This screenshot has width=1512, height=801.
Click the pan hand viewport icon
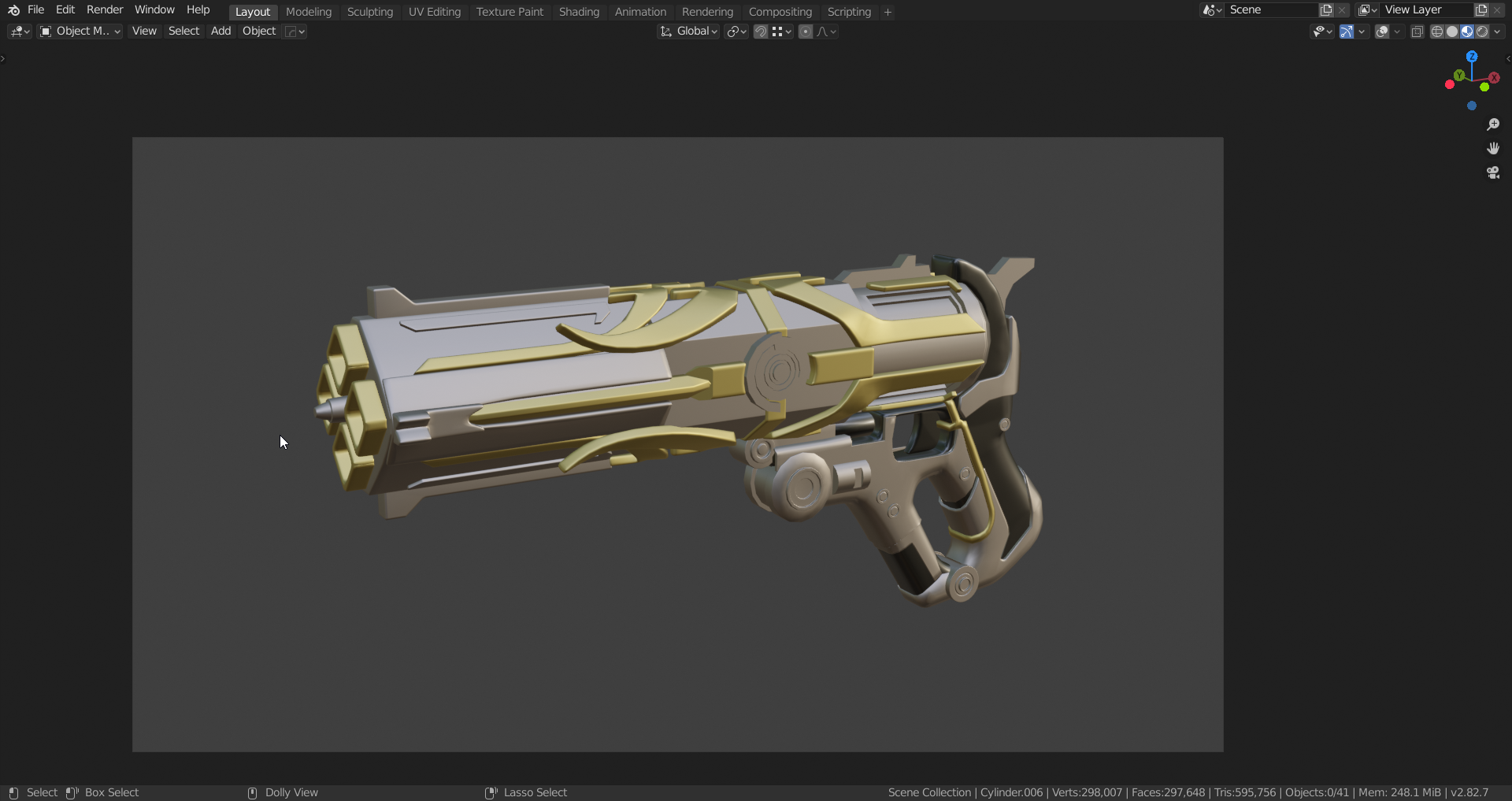1492,148
